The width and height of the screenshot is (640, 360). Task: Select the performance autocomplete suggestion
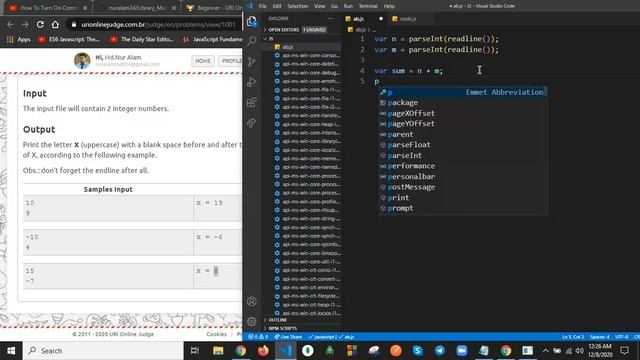(463, 166)
